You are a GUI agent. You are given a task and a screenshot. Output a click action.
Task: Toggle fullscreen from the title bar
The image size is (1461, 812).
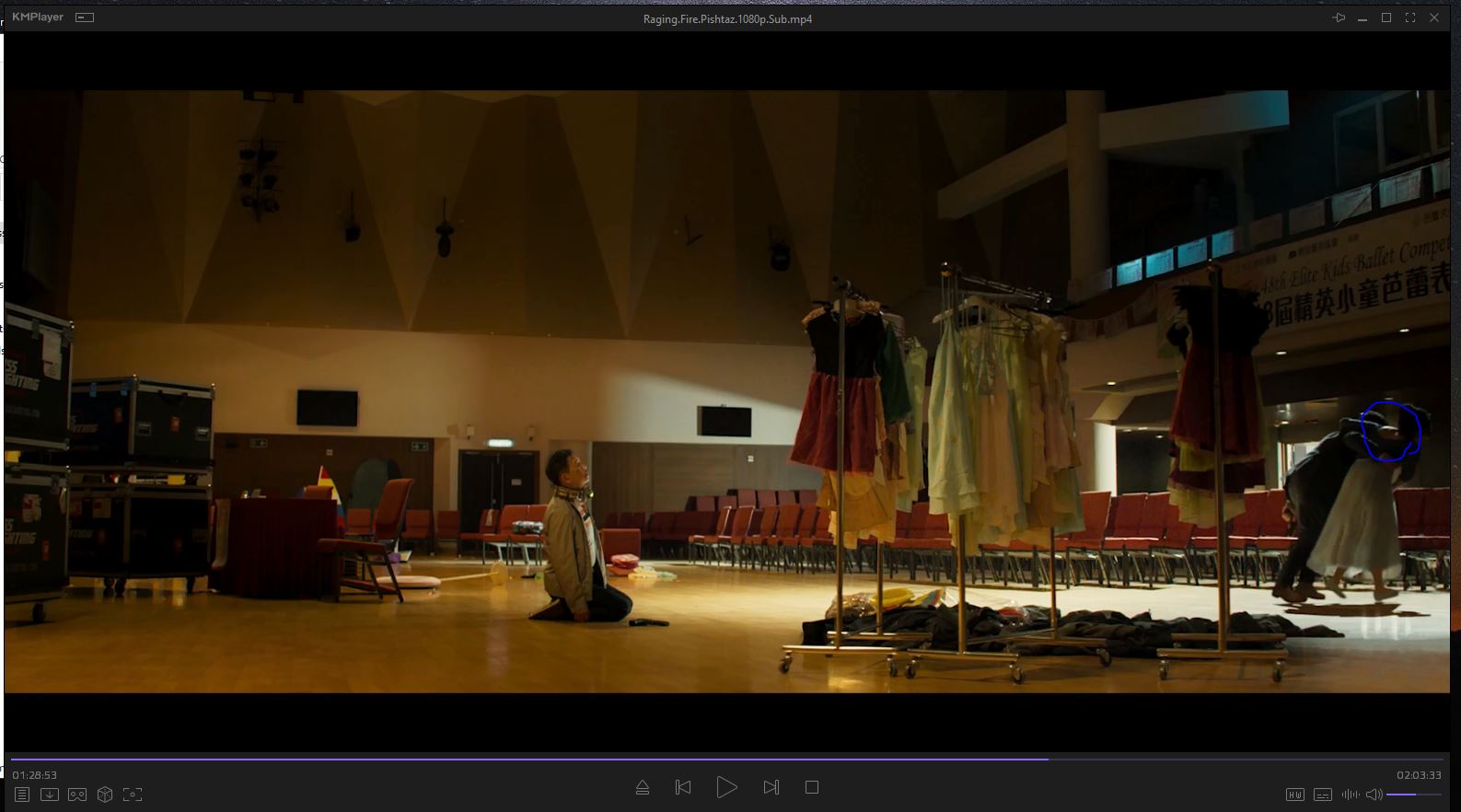(1410, 17)
